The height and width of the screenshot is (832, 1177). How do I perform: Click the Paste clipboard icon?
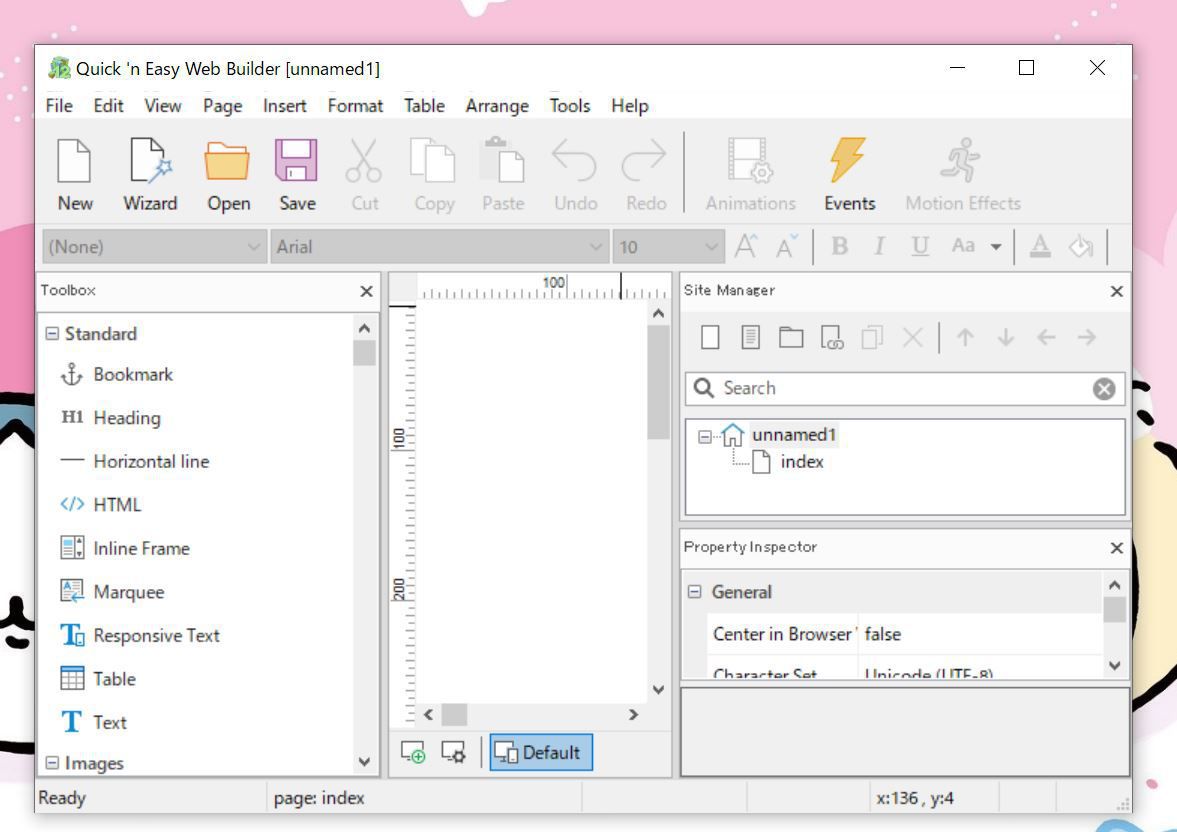coord(503,175)
